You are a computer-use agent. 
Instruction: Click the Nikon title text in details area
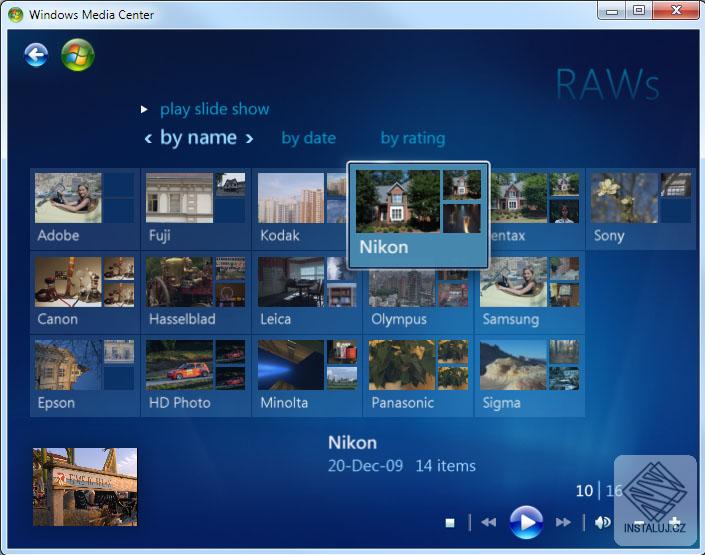pos(352,443)
